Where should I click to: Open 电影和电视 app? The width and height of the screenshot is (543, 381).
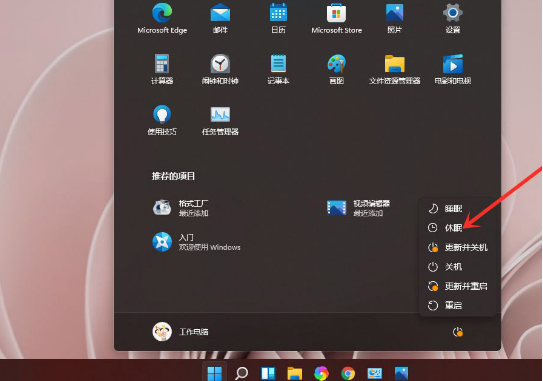453,69
